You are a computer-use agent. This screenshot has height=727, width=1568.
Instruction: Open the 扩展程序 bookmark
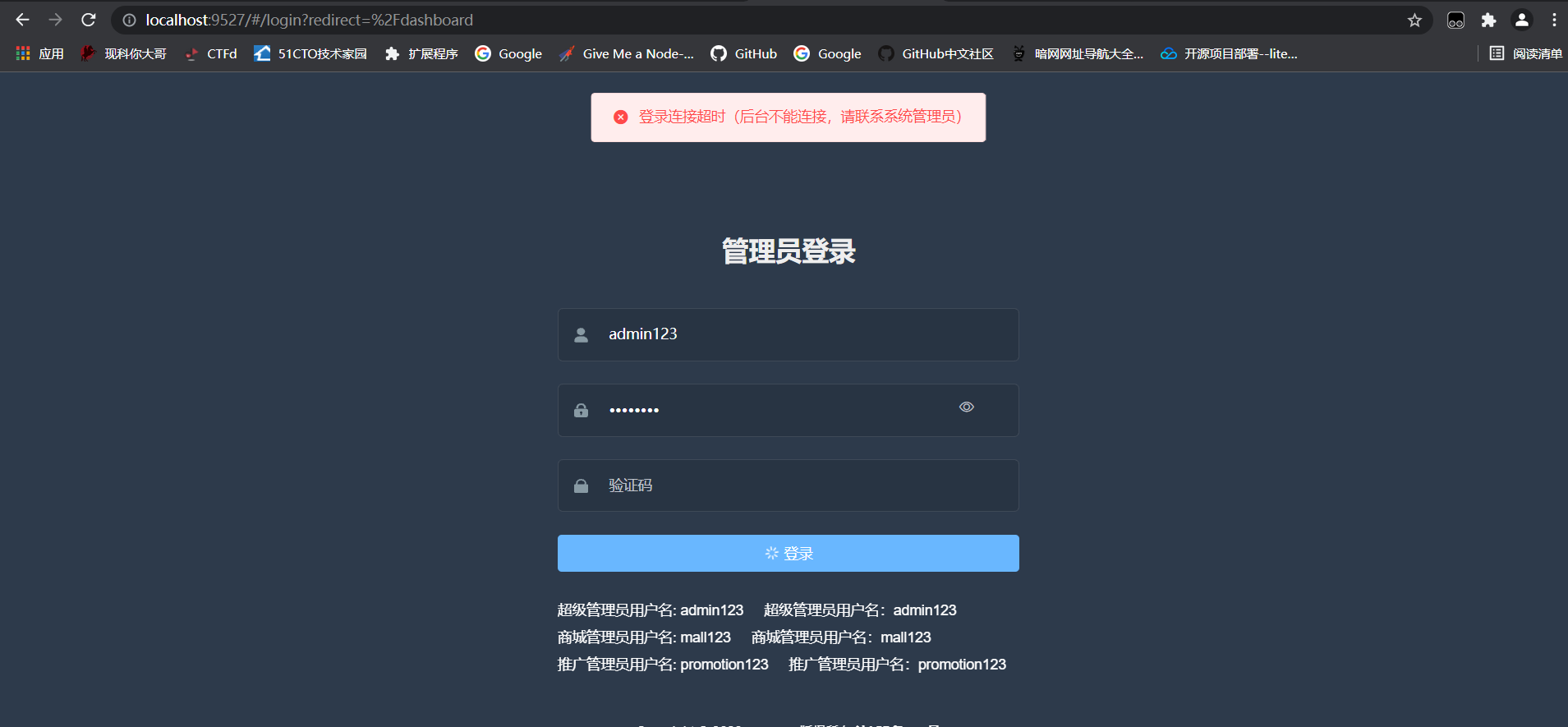(x=421, y=53)
